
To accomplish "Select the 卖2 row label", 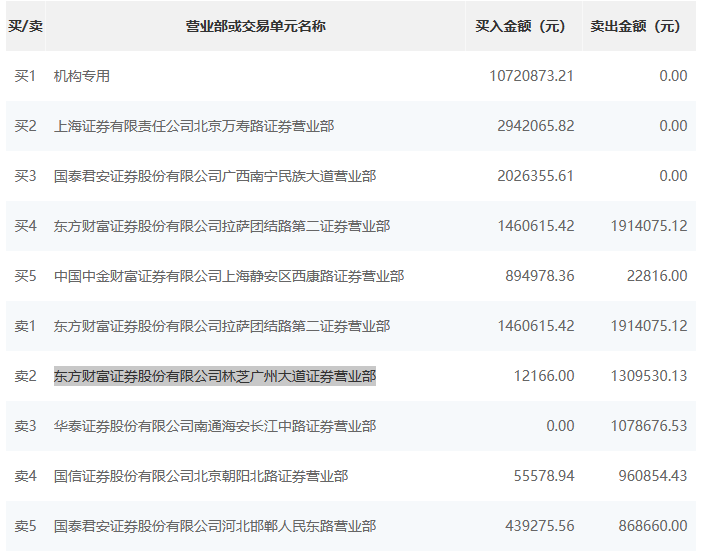I will (25, 376).
